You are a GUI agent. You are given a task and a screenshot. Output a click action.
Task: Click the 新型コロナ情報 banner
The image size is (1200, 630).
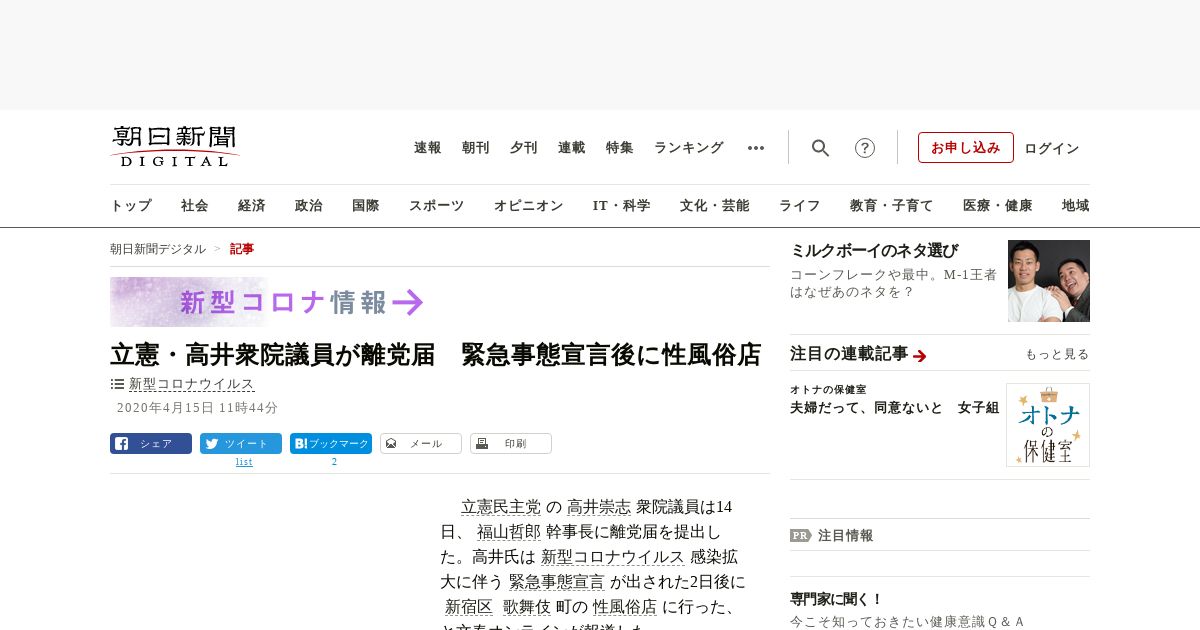coord(267,302)
